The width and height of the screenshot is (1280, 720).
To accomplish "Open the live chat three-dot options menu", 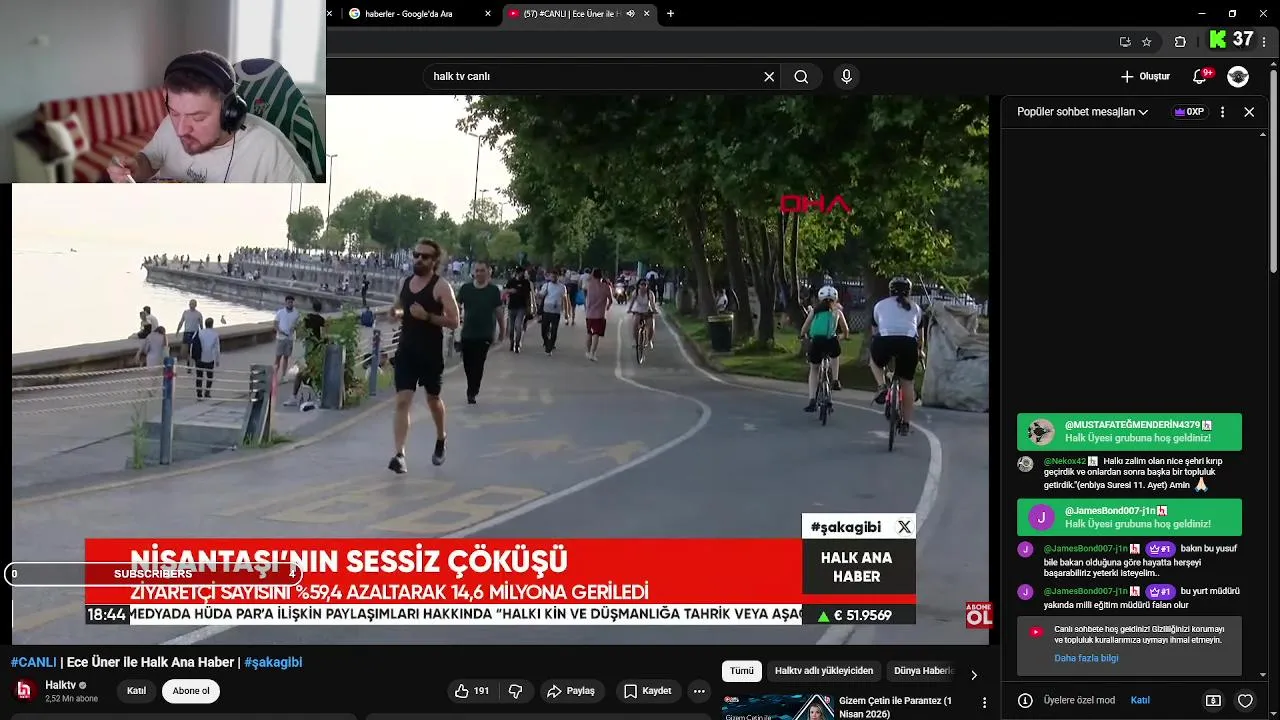I will (1222, 112).
